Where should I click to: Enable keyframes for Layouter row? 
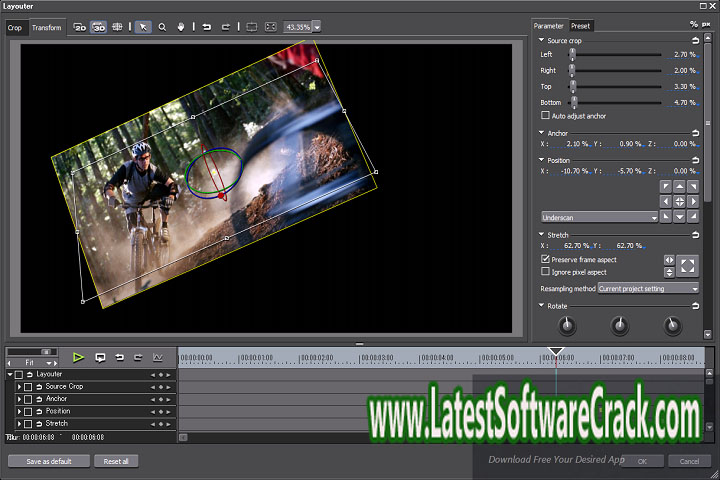(19, 375)
